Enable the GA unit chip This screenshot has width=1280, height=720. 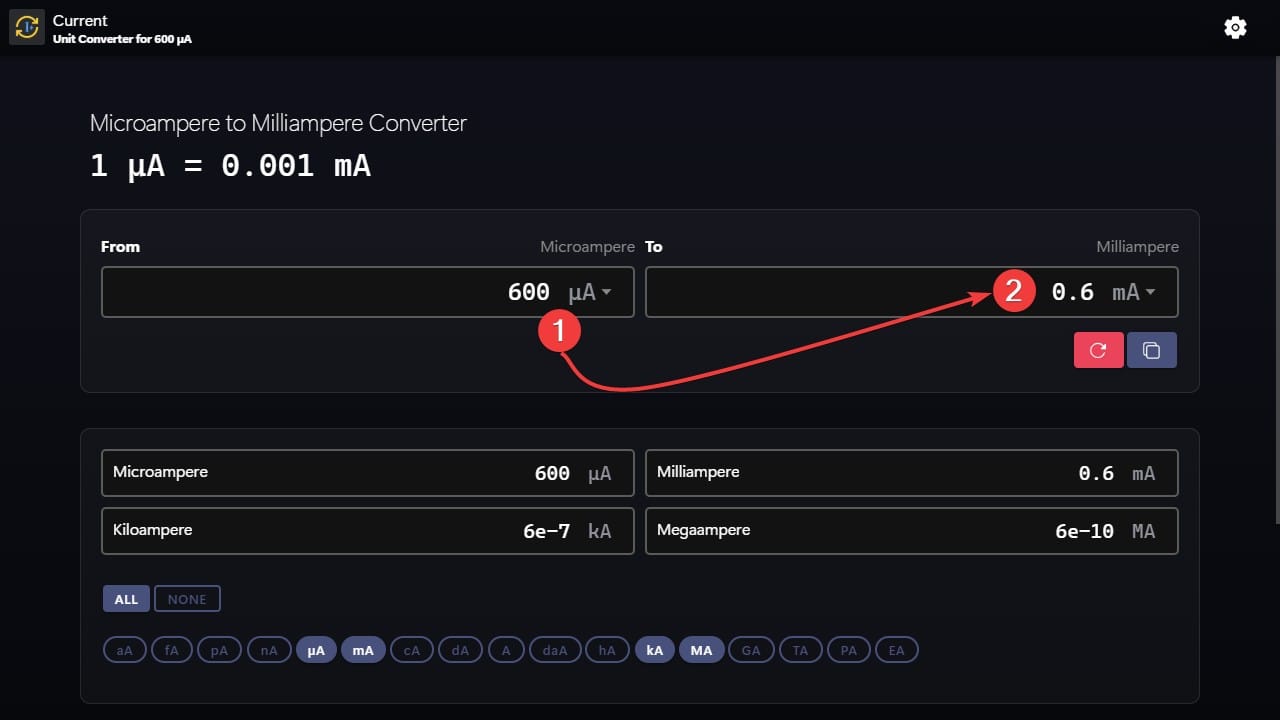(x=751, y=649)
